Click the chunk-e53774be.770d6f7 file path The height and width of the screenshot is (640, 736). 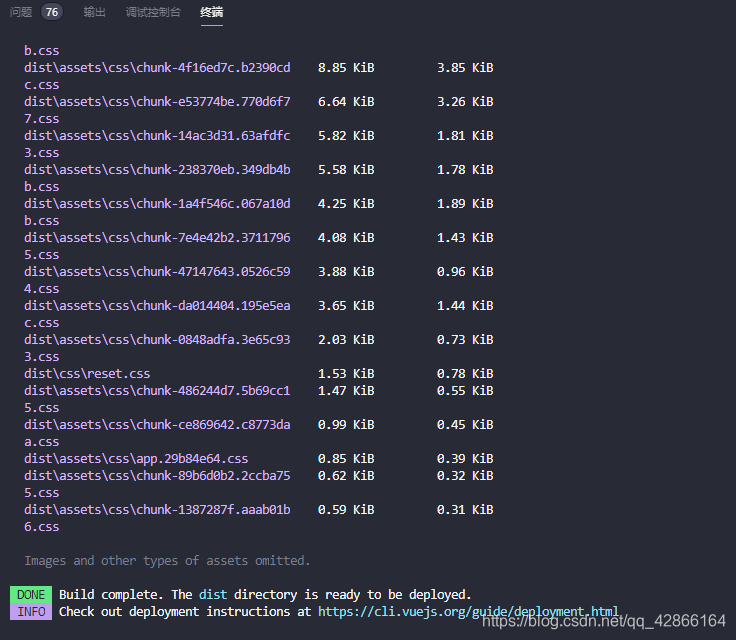tap(157, 102)
